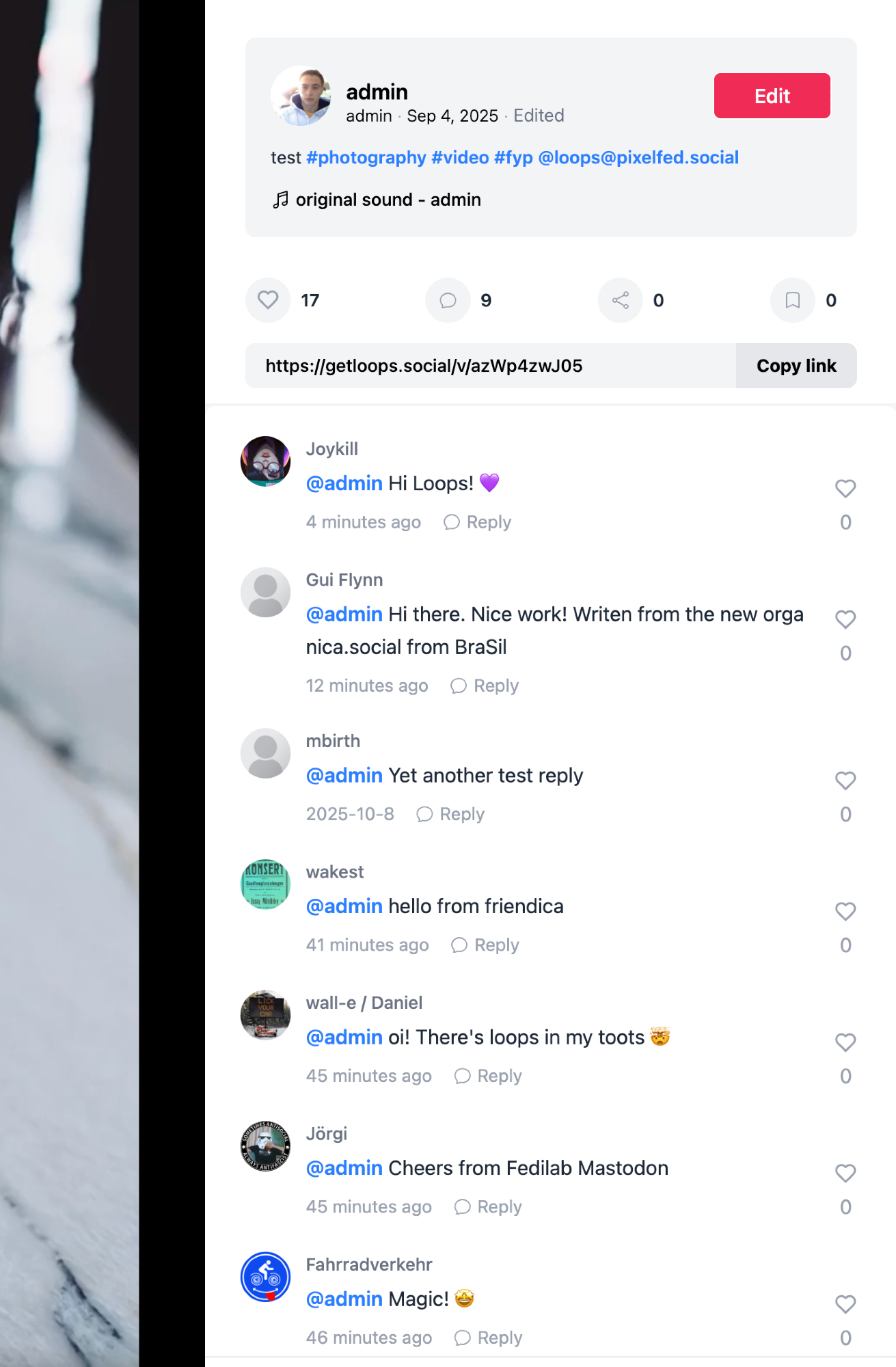Like Gui Flynn's comment heart icon
The image size is (896, 1367).
pyautogui.click(x=845, y=619)
